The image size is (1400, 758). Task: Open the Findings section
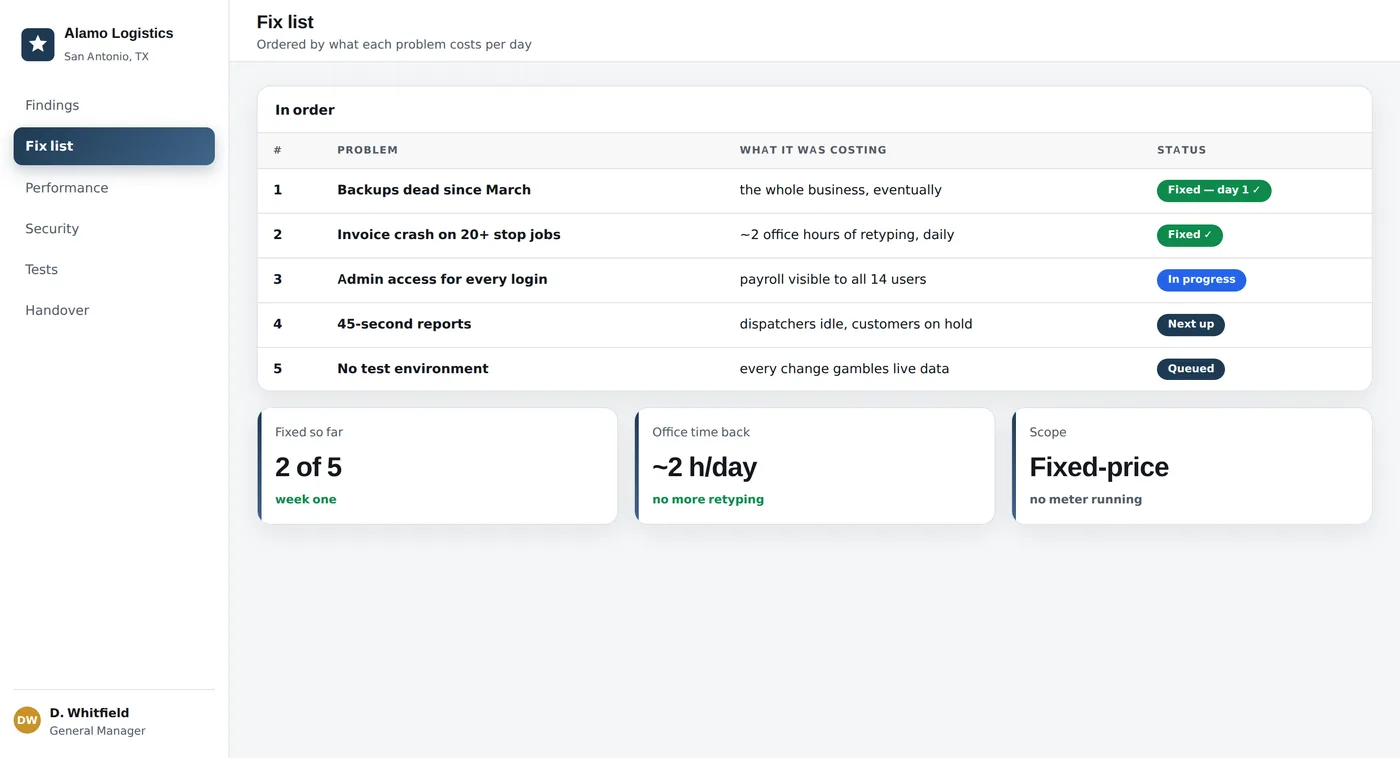point(114,105)
